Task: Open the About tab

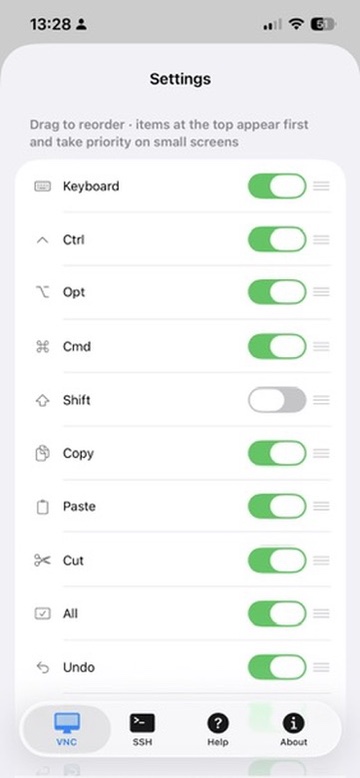Action: pos(294,730)
